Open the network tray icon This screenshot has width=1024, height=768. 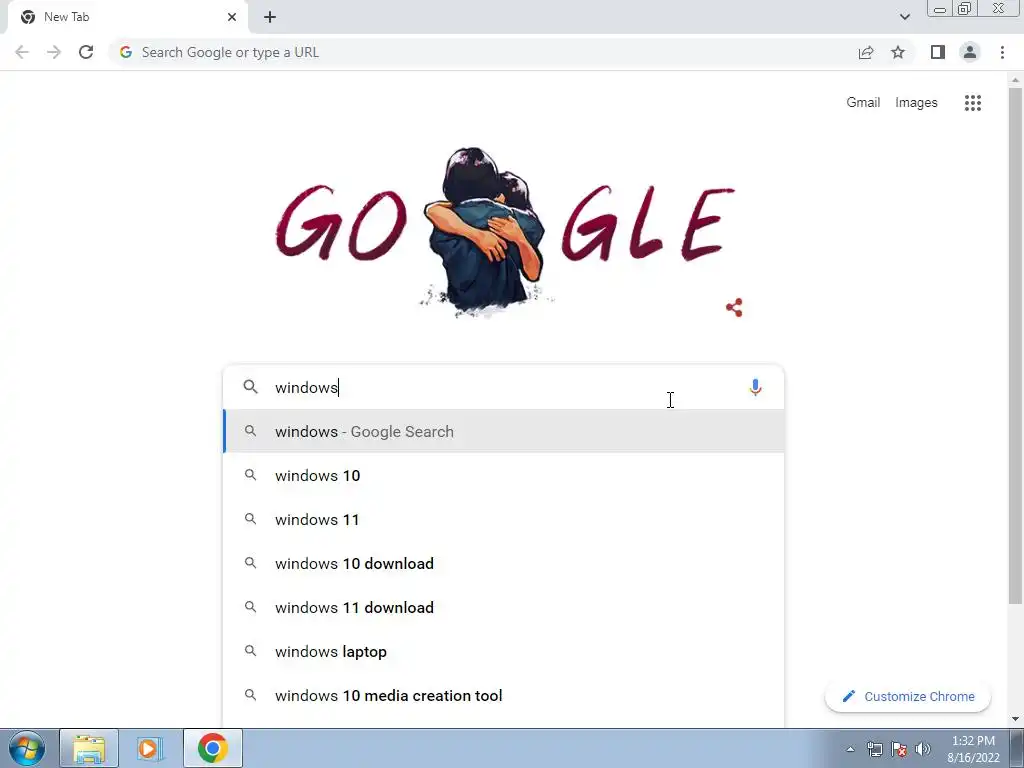tap(874, 749)
